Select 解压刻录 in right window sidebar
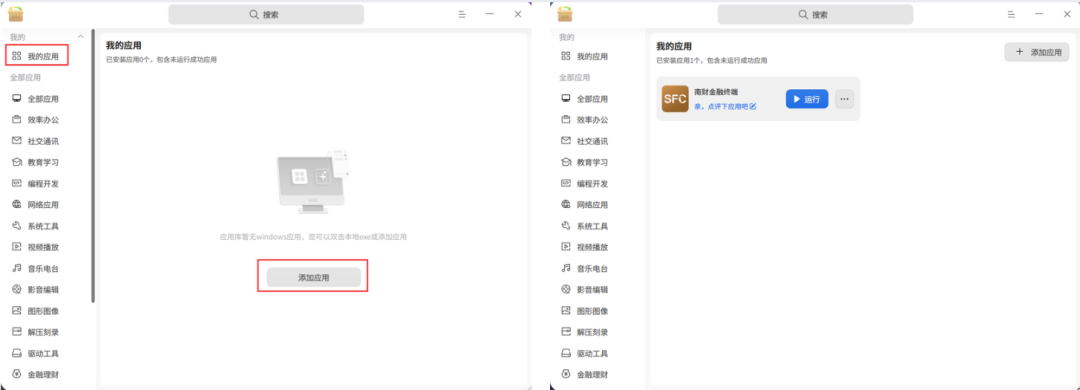Image resolution: width=1080 pixels, height=390 pixels. coord(585,332)
